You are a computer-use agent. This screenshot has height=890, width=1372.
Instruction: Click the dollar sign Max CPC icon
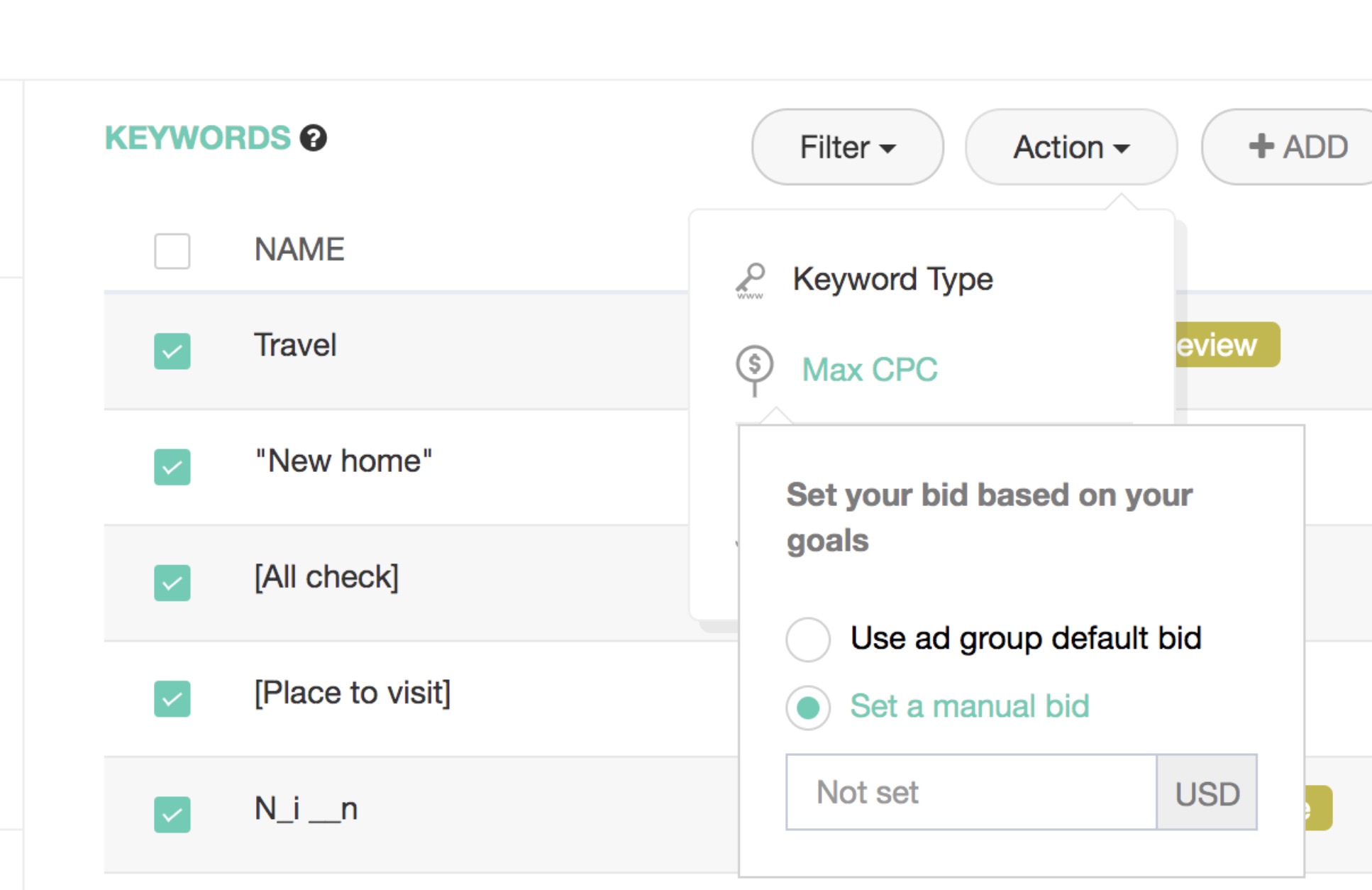[754, 368]
